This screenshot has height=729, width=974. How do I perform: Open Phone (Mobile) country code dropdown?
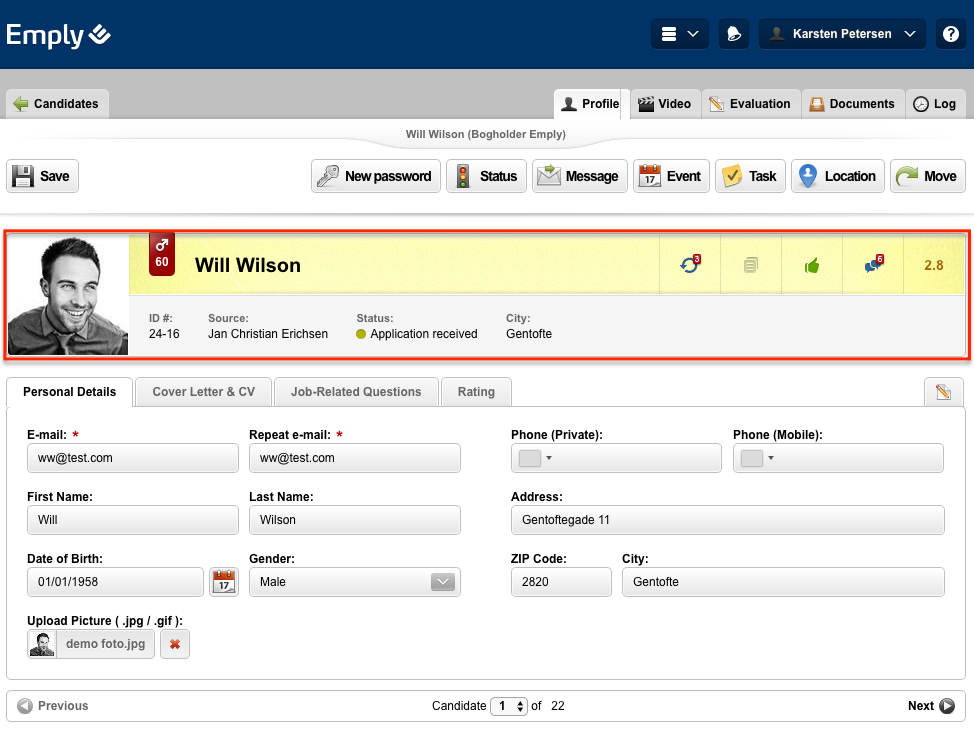click(758, 458)
